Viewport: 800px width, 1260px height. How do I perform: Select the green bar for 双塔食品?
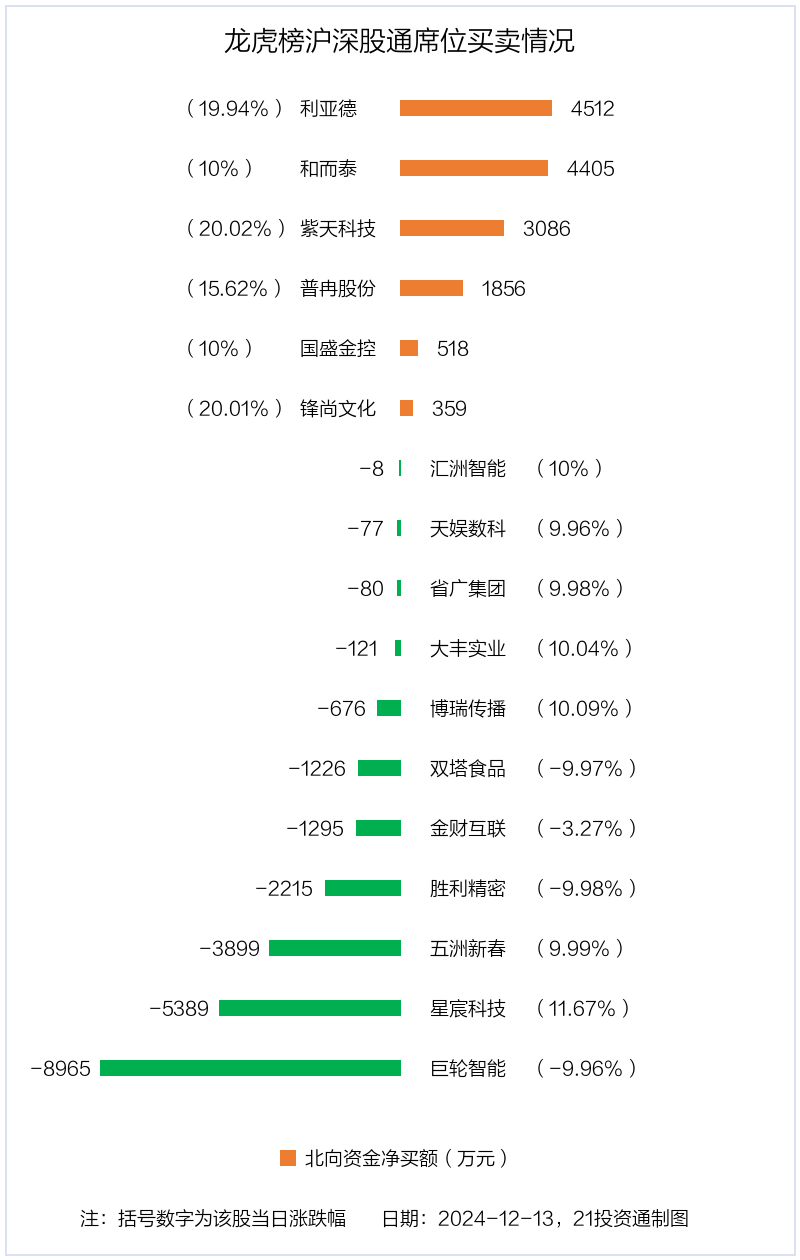pyautogui.click(x=379, y=768)
